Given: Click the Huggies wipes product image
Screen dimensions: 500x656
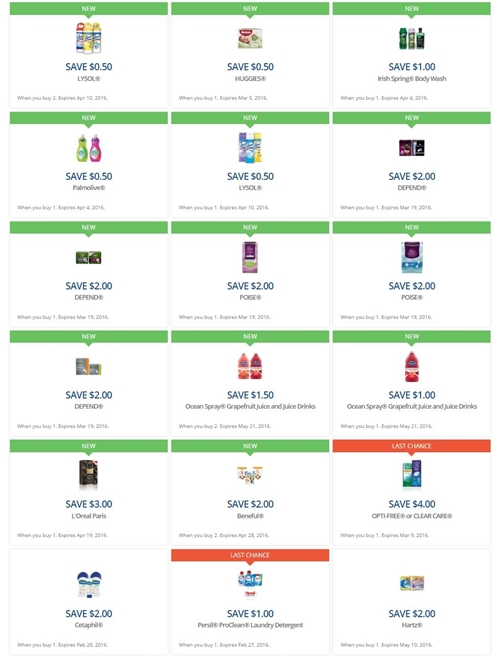Looking at the screenshot, I should [250, 38].
